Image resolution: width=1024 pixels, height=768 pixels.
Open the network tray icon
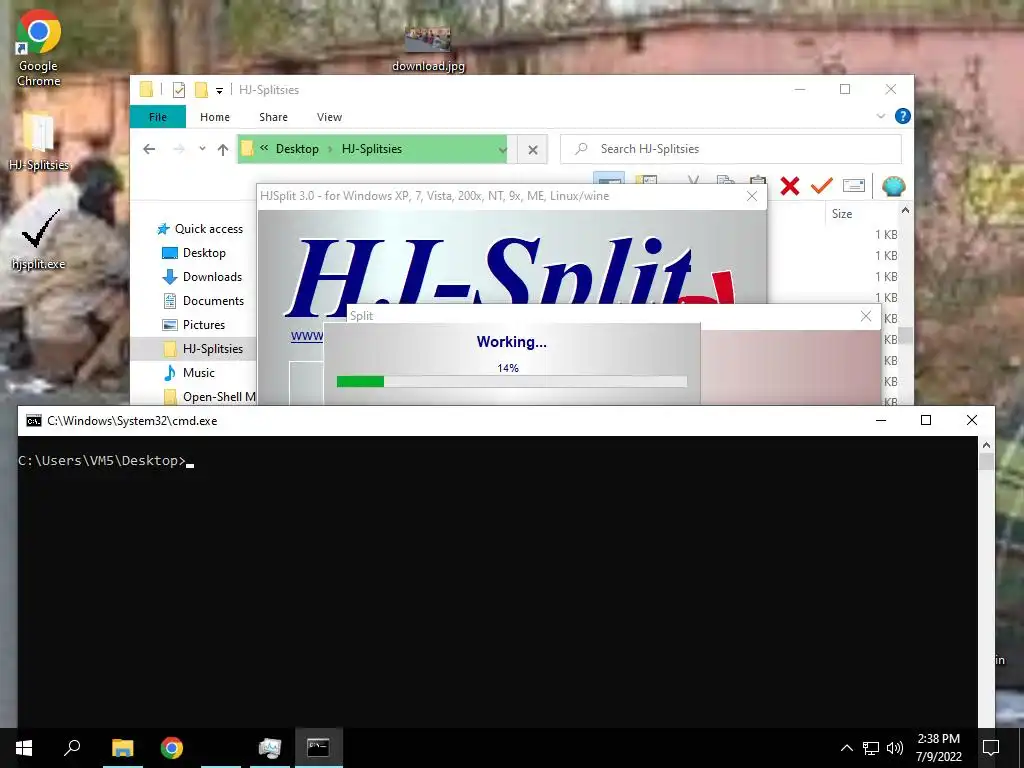(871, 748)
